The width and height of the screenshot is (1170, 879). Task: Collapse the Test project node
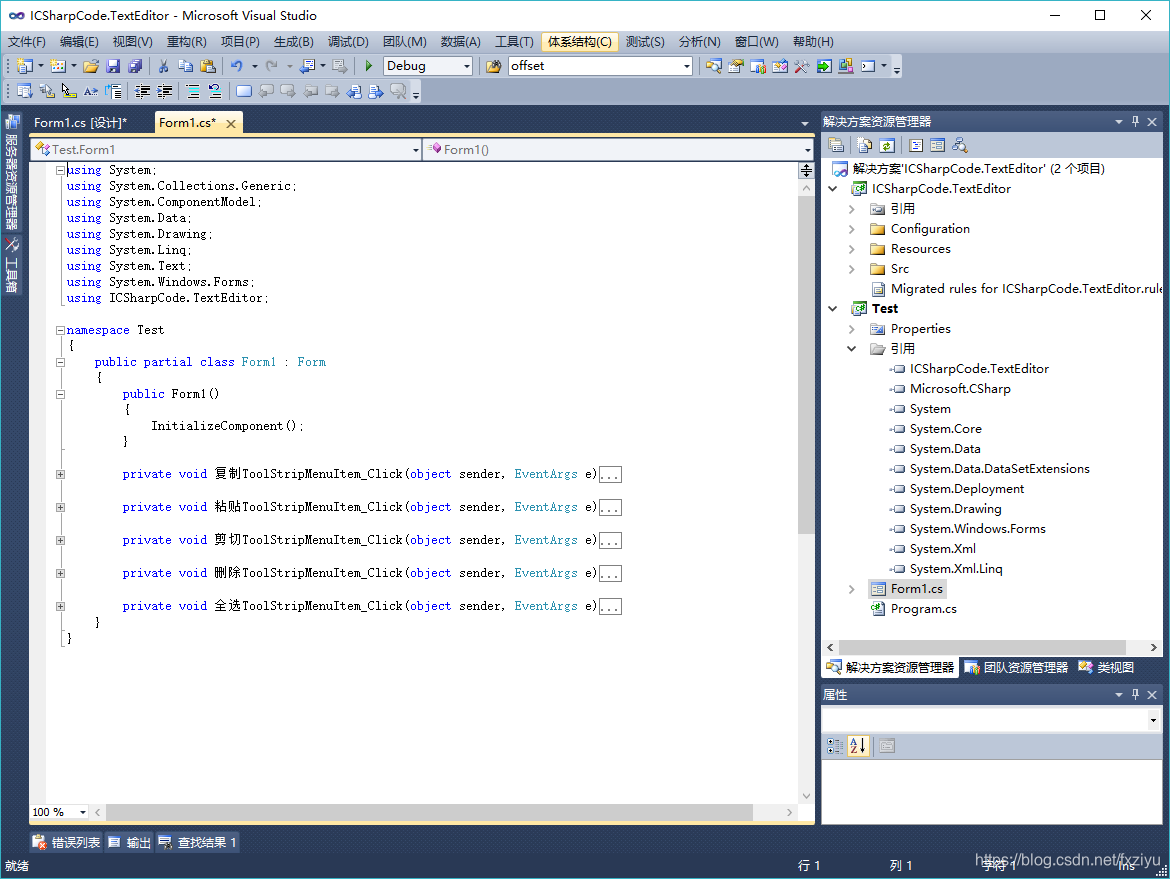833,309
